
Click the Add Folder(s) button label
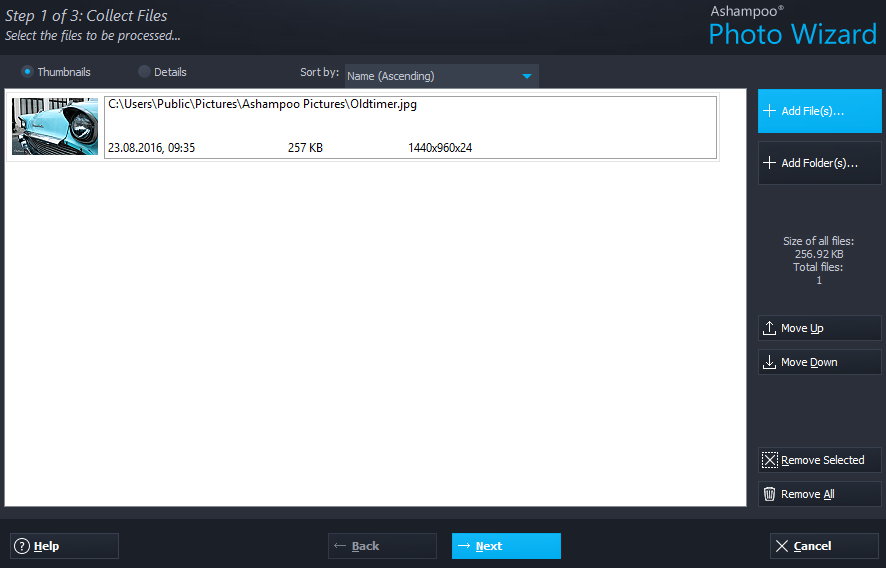point(819,163)
